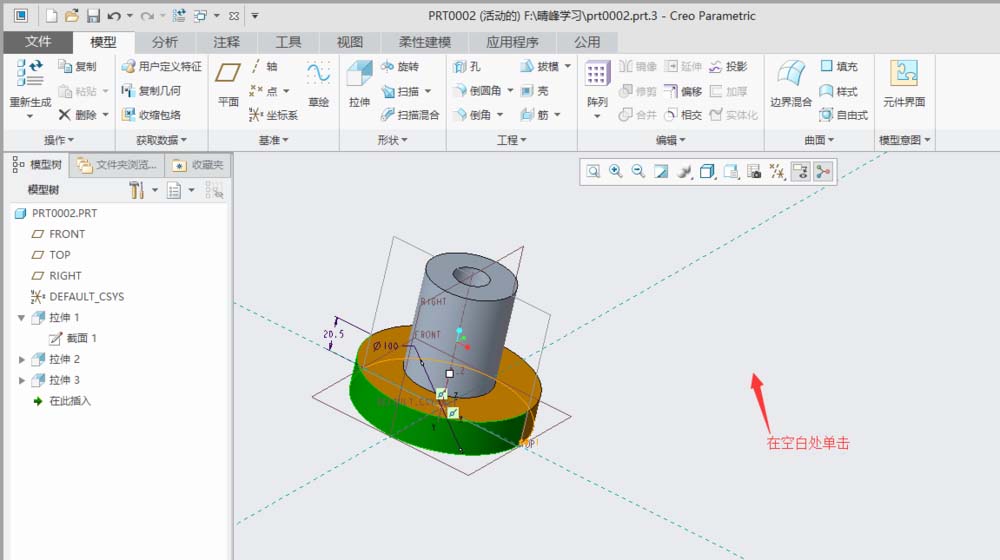Switch to the 注释 ribbon tab
Screen dimensions: 1000x560
point(226,42)
